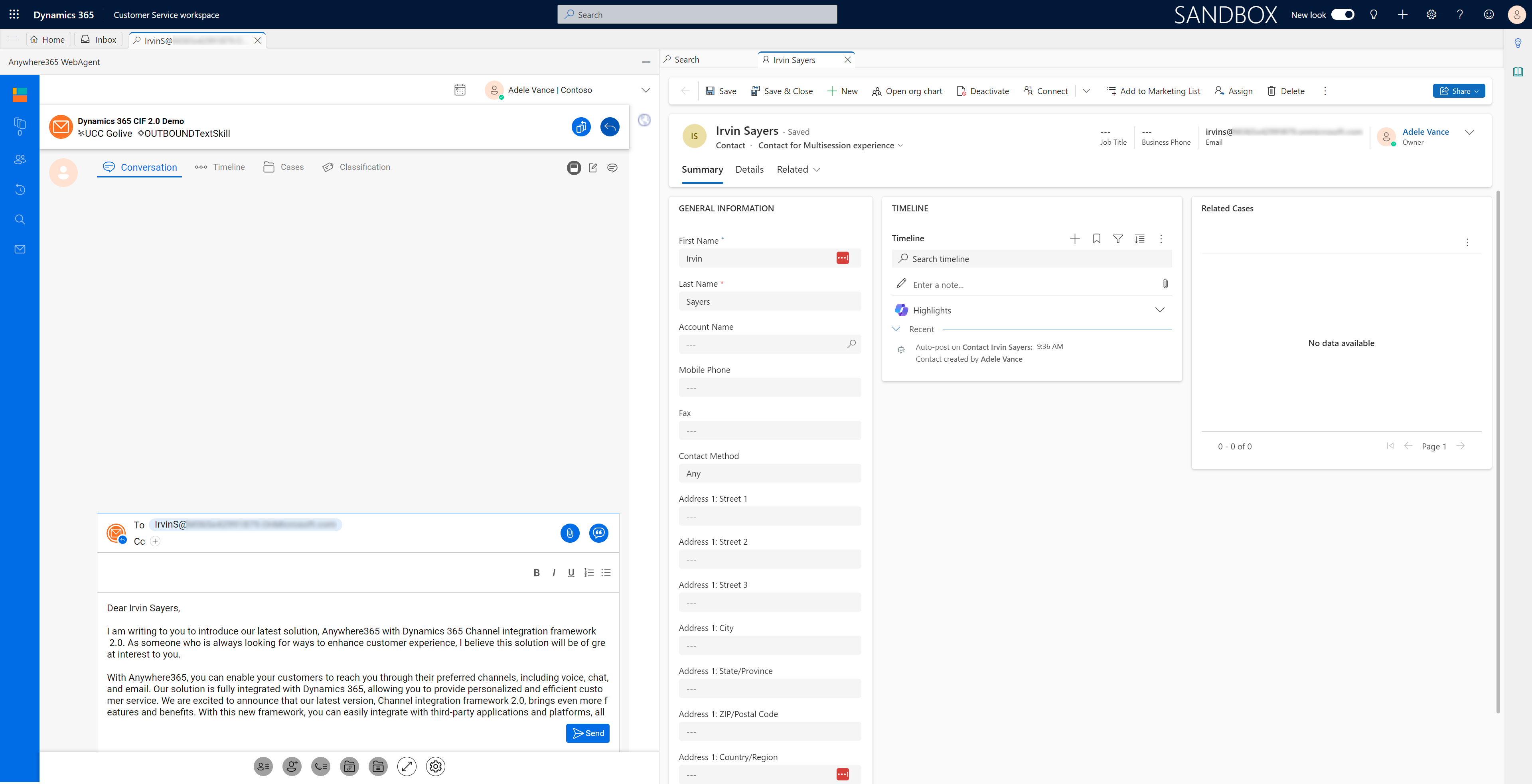This screenshot has height=784, width=1532.
Task: Minimize the Anywhere365 WebAgent panel
Action: point(646,62)
